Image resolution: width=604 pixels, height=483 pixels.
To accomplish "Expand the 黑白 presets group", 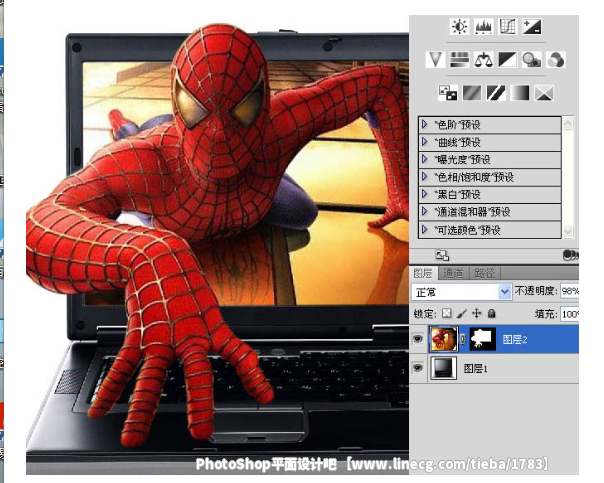I will [424, 194].
